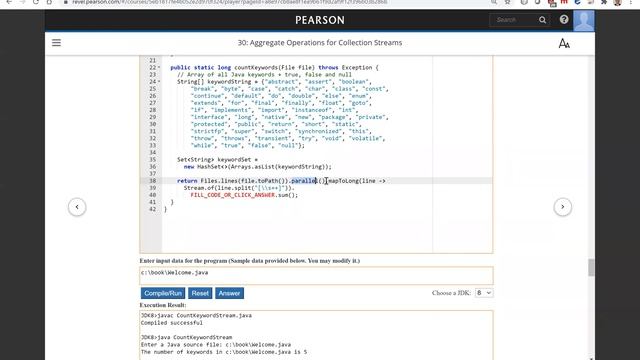Click 'new HashSet<>' on line 36
This screenshot has width=640, height=360.
pos(205,167)
